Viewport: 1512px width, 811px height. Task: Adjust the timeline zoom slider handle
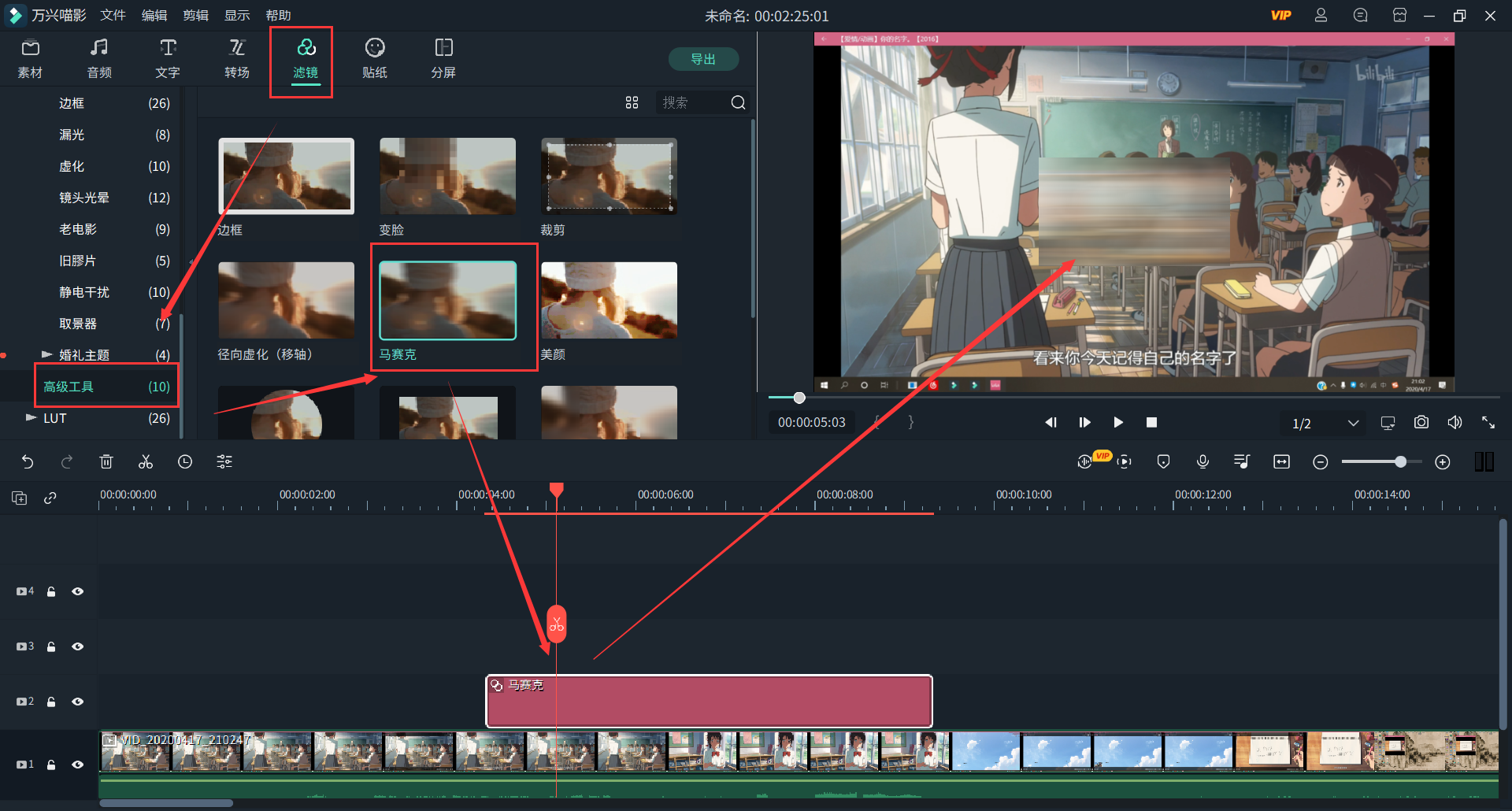point(1400,462)
